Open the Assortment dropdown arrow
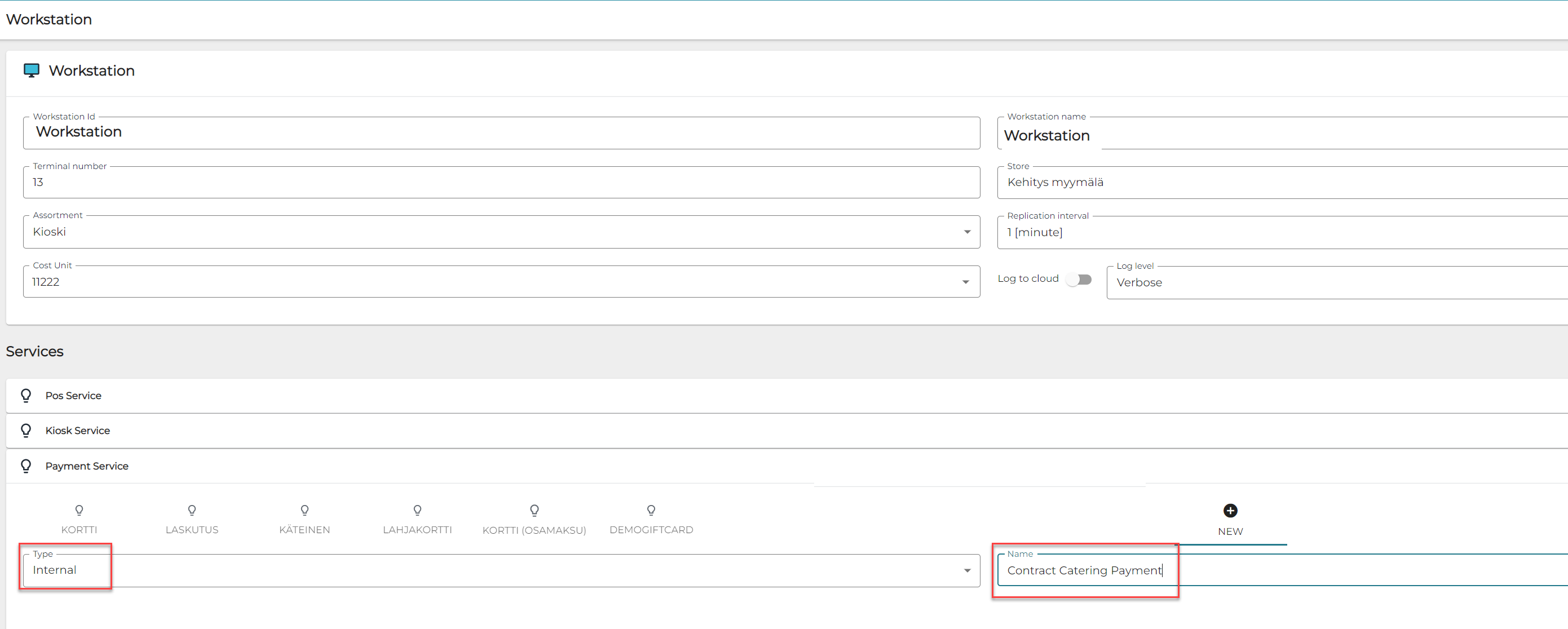This screenshot has height=629, width=1568. click(x=966, y=232)
